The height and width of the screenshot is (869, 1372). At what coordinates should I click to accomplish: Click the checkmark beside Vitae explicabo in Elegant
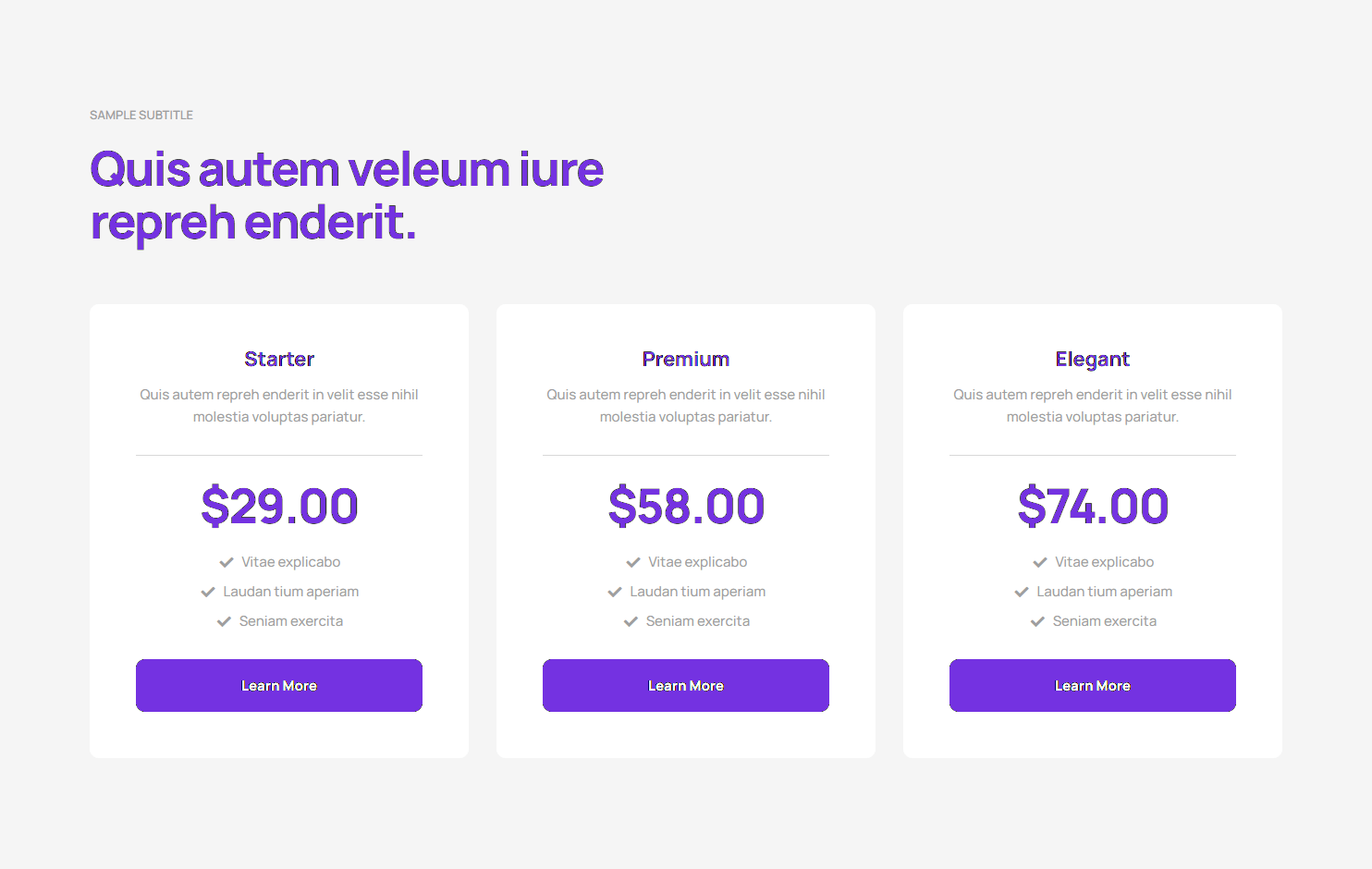coord(1039,561)
